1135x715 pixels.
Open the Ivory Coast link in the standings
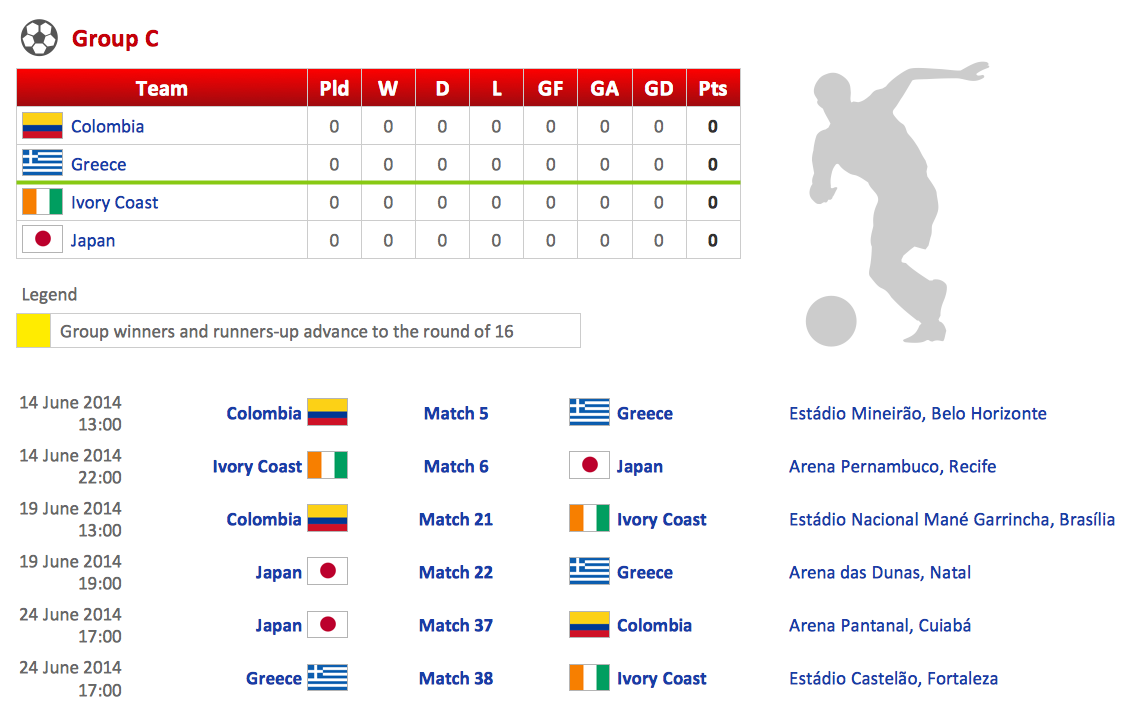pos(114,202)
